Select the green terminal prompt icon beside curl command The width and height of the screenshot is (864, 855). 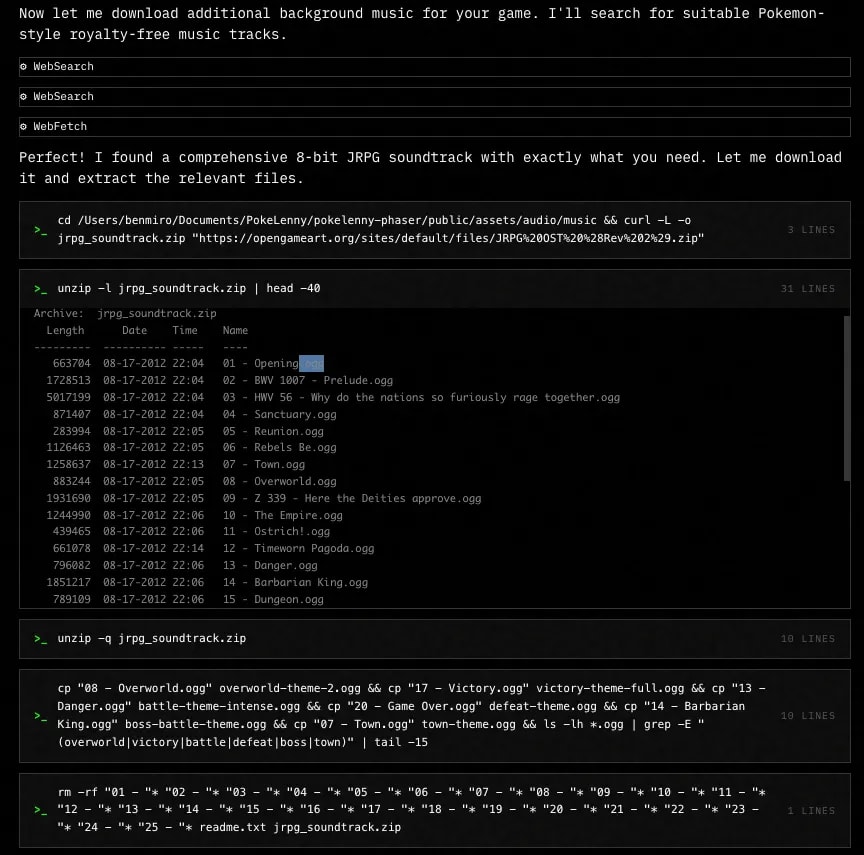40,229
